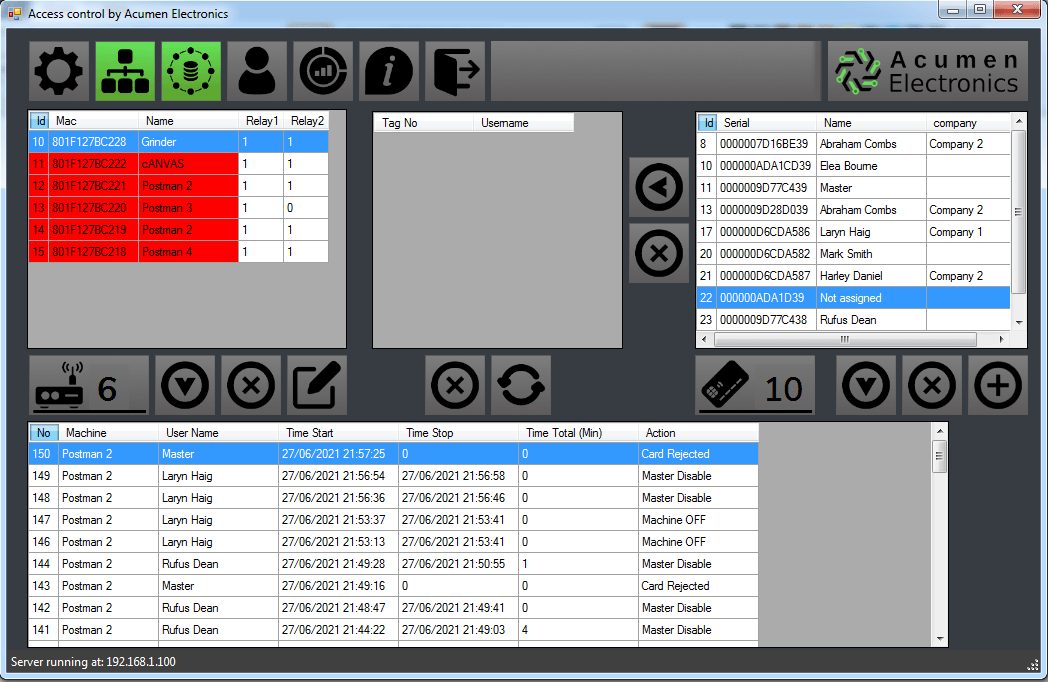Click the green network hierarchy icon

(x=125, y=72)
